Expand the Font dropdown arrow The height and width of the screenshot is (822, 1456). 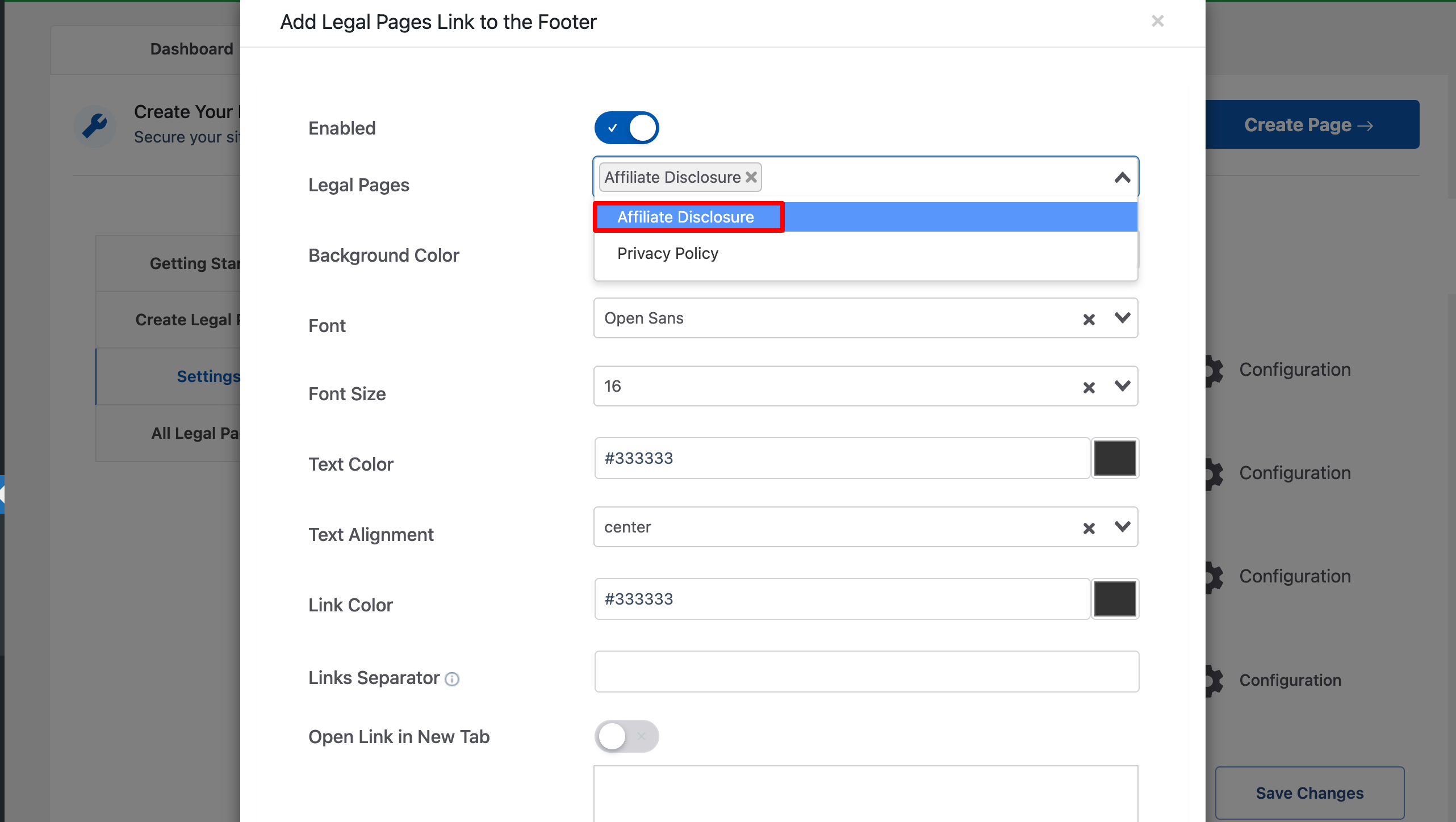pyautogui.click(x=1122, y=318)
